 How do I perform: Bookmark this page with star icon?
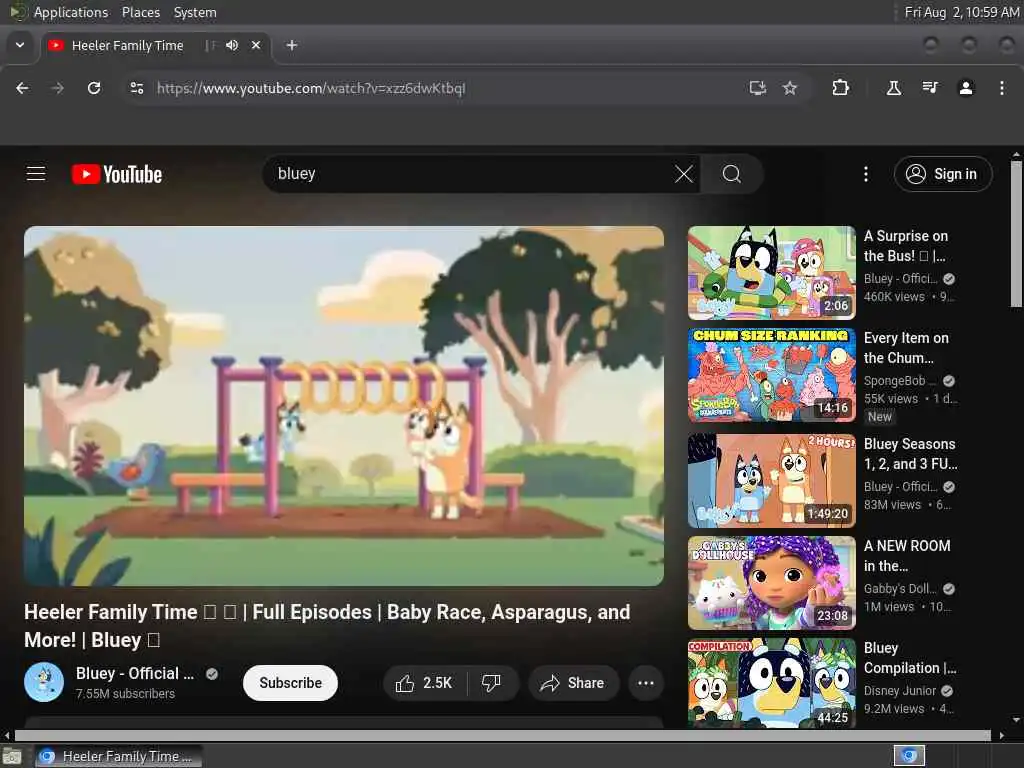(790, 88)
